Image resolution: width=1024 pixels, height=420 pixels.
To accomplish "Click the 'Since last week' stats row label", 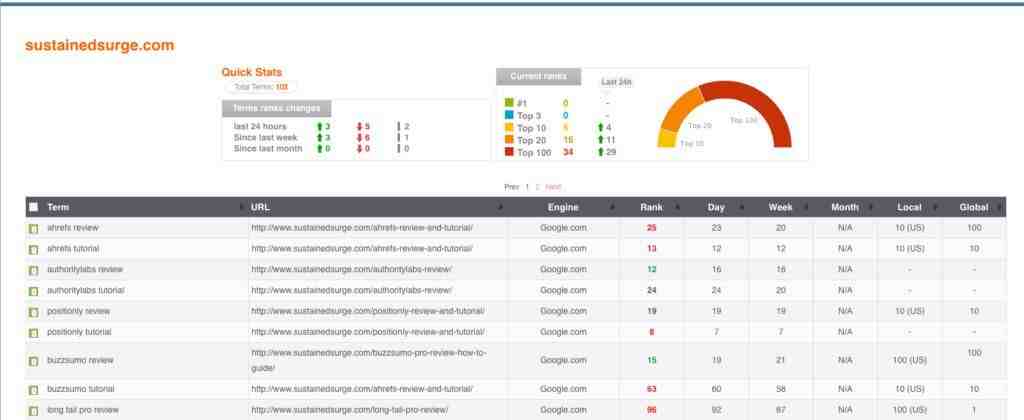I will point(266,138).
